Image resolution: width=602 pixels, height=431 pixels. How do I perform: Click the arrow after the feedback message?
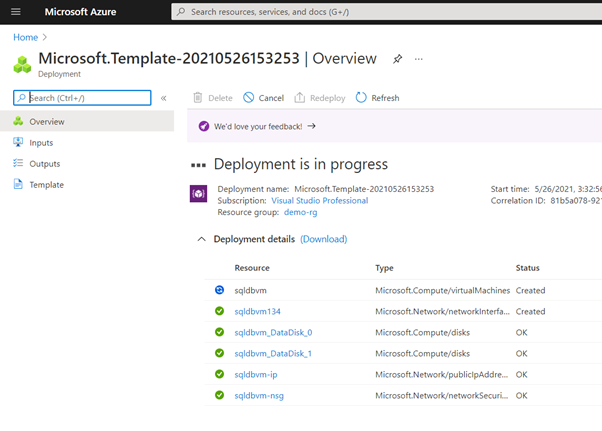pos(312,126)
